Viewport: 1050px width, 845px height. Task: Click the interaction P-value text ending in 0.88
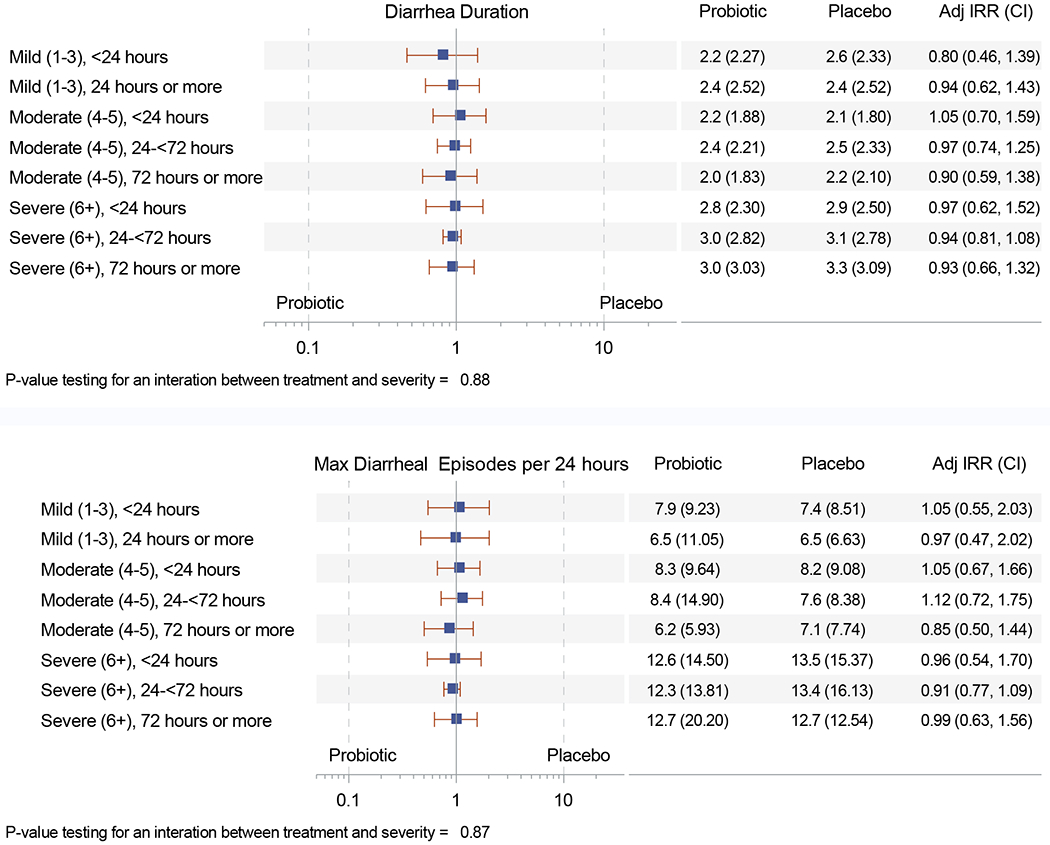pyautogui.click(x=247, y=380)
